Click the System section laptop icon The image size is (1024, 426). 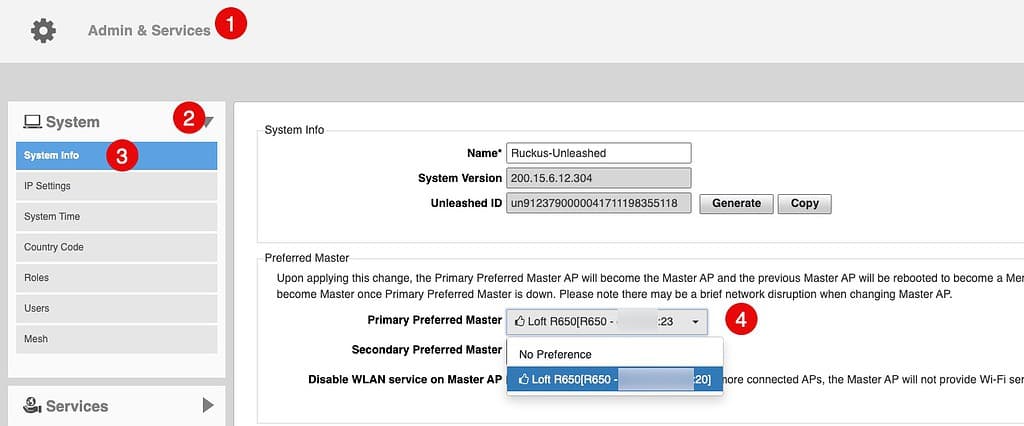[x=32, y=122]
